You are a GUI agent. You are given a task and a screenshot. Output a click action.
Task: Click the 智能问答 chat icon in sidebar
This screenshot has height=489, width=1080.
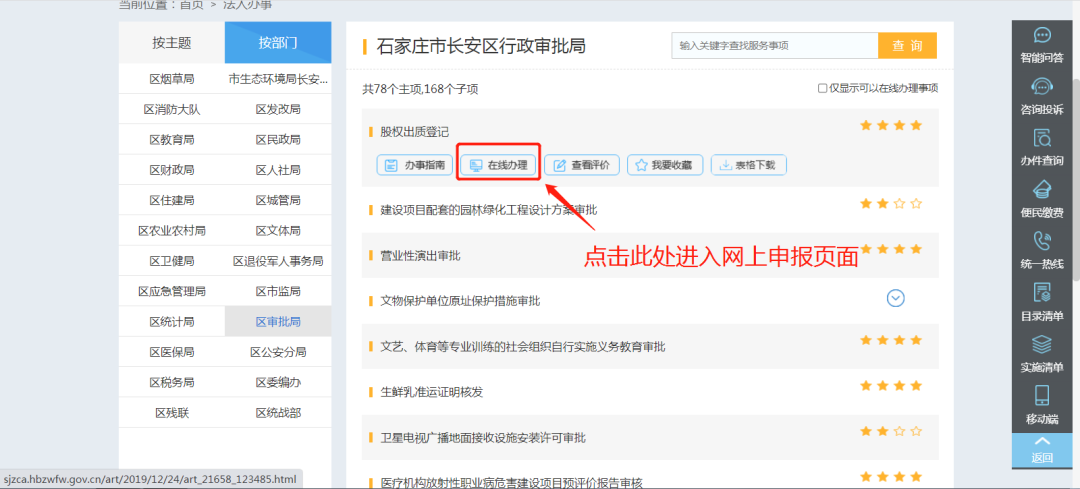(x=1042, y=37)
